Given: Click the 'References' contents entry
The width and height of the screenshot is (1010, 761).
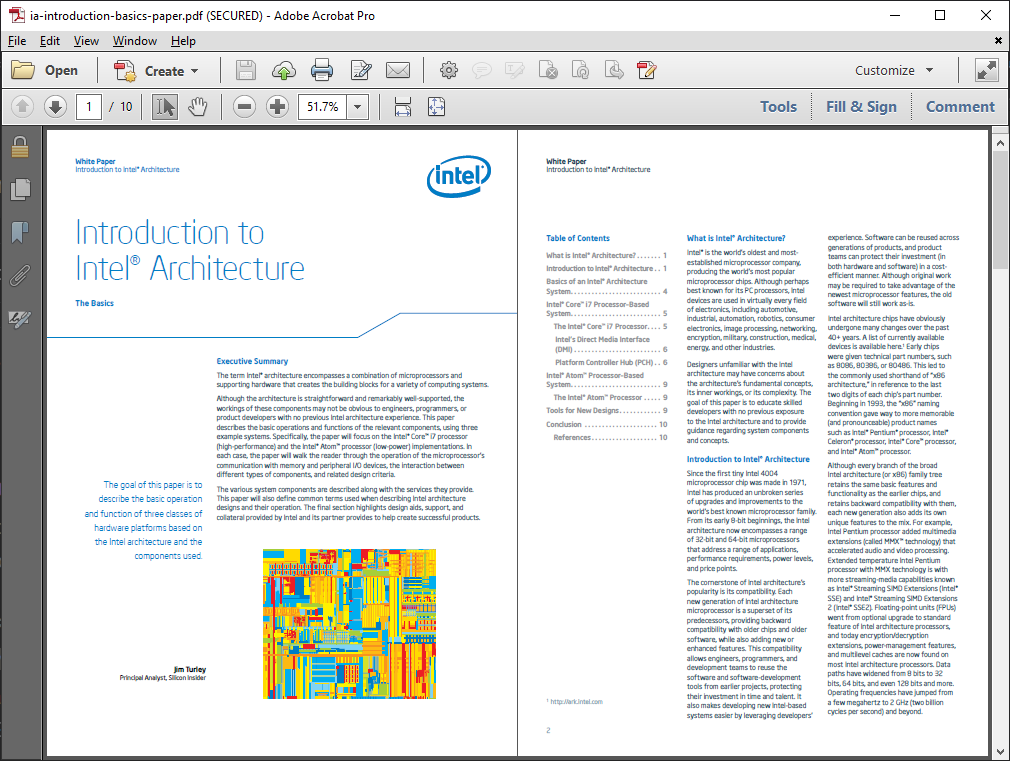Looking at the screenshot, I should [x=610, y=438].
